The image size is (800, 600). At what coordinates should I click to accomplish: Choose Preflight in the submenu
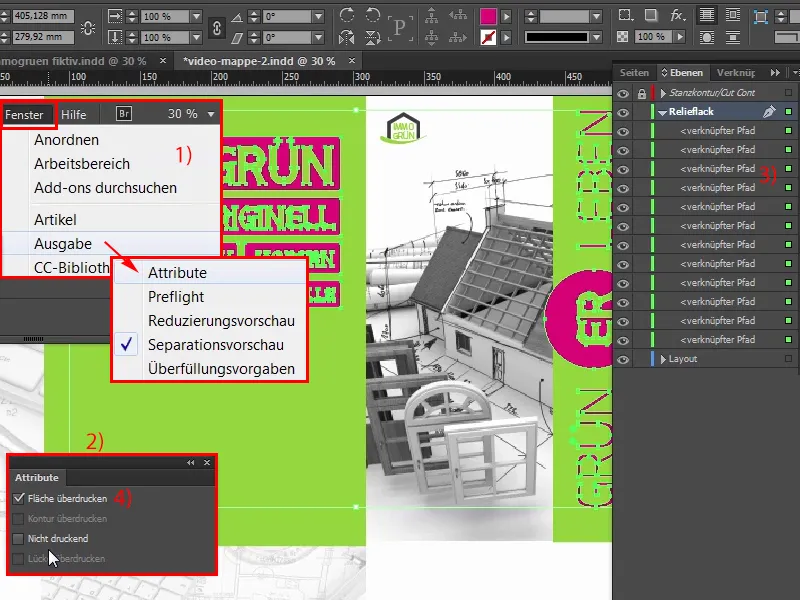176,296
